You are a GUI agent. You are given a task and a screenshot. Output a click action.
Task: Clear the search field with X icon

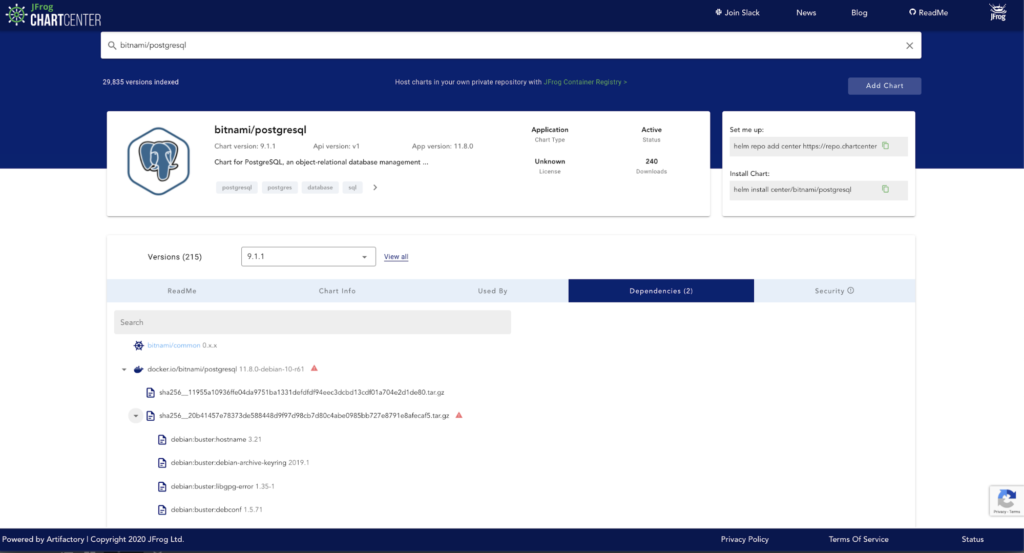[909, 45]
